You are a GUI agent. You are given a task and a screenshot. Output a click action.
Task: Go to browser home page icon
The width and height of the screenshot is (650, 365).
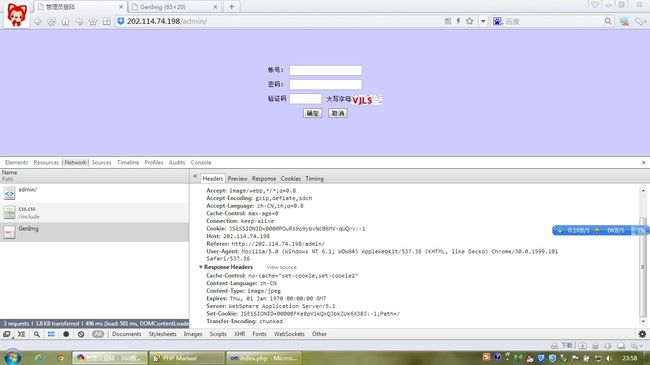tap(65, 22)
